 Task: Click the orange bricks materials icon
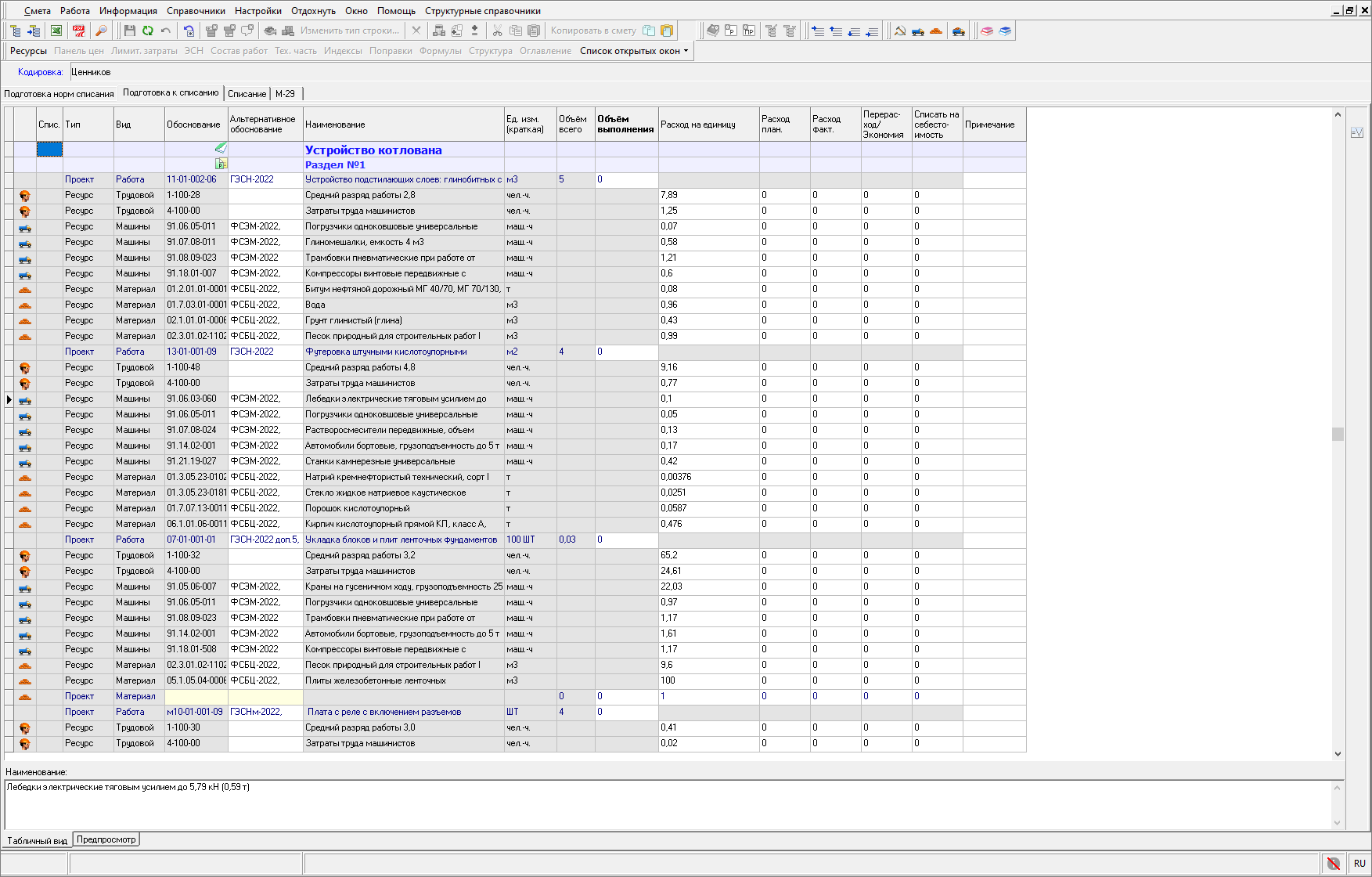[936, 31]
